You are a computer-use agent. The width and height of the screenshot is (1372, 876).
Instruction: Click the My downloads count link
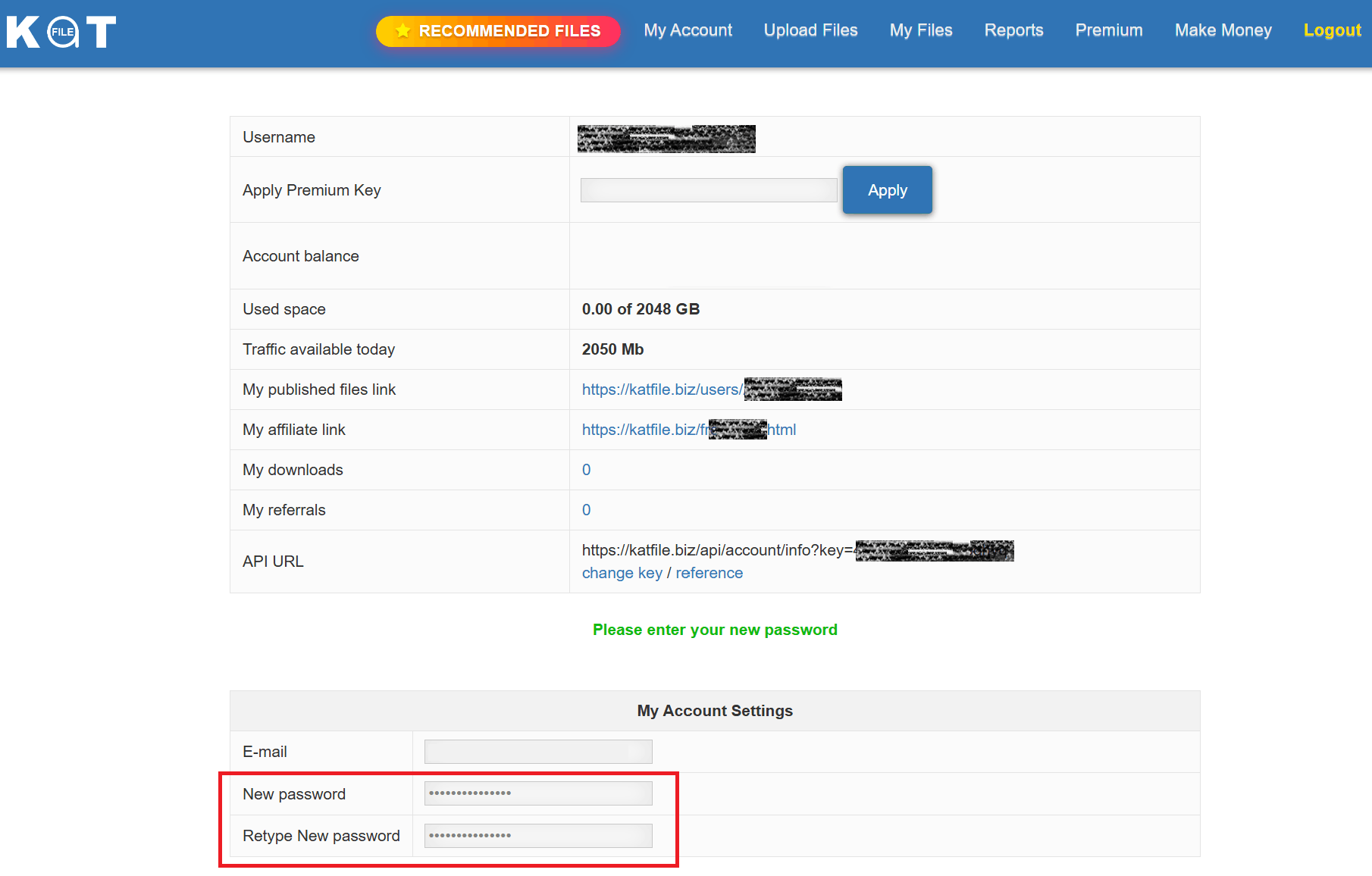point(586,470)
